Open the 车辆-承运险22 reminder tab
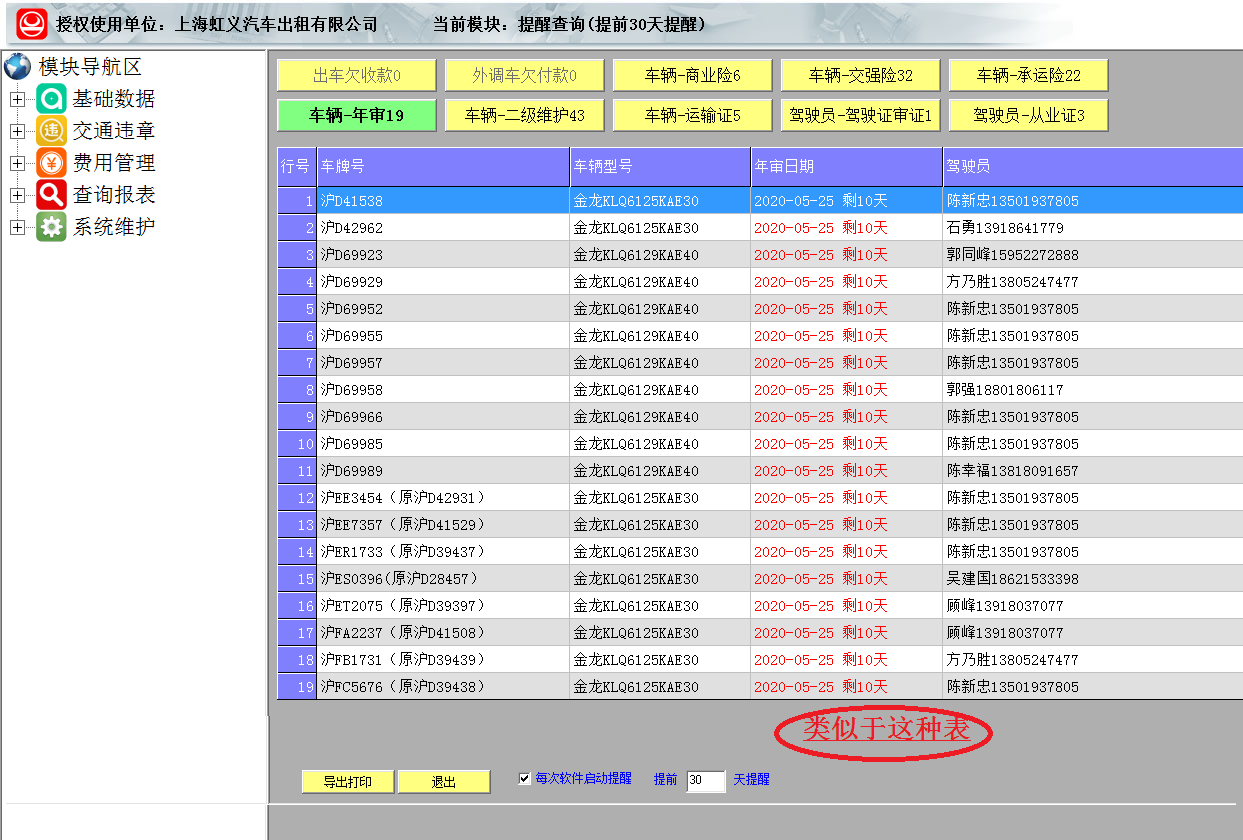The image size is (1243, 840). pyautogui.click(x=1029, y=76)
